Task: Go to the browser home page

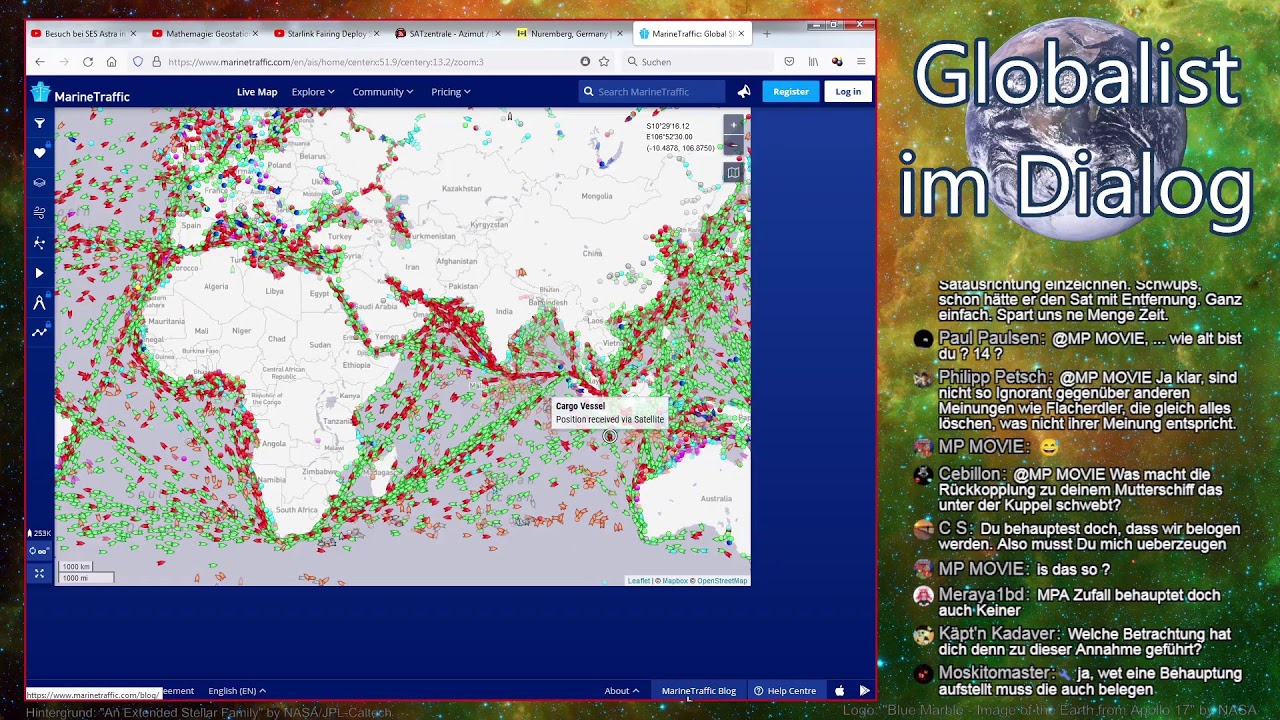Action: [x=111, y=62]
